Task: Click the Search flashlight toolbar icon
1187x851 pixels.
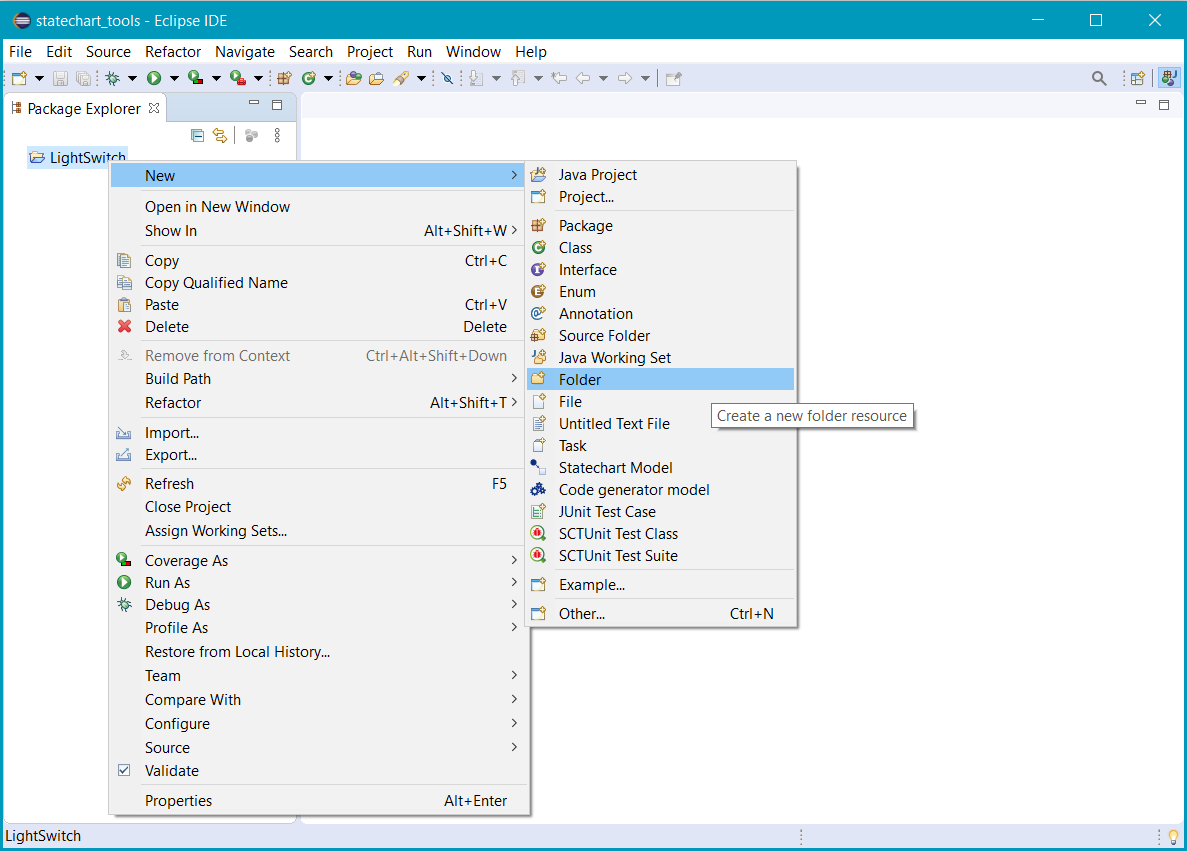Action: 401,78
